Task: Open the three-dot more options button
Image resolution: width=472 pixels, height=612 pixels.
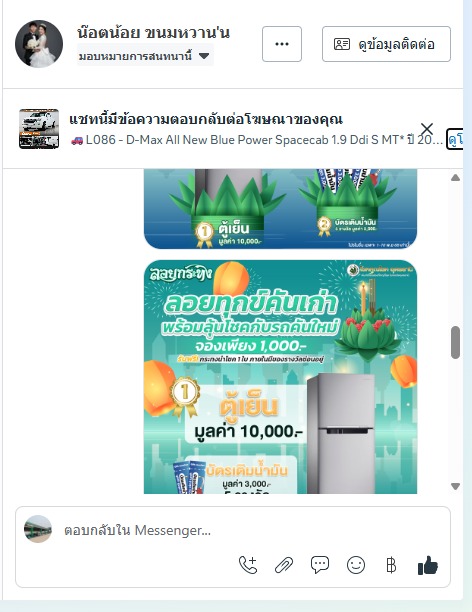Action: point(282,44)
